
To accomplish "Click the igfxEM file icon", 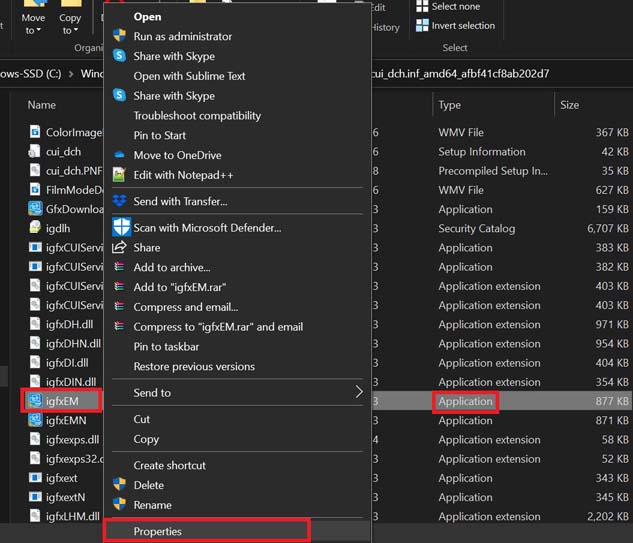I will click(x=35, y=400).
